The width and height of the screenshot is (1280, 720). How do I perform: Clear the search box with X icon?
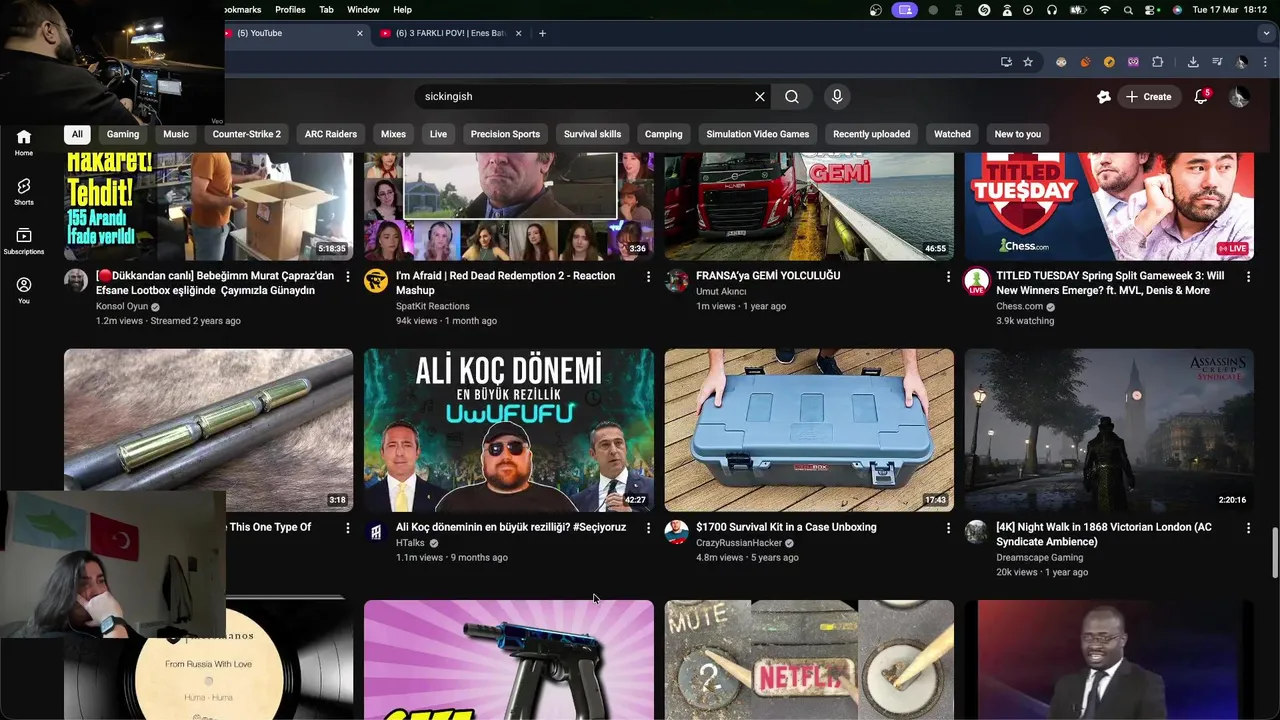click(x=760, y=97)
